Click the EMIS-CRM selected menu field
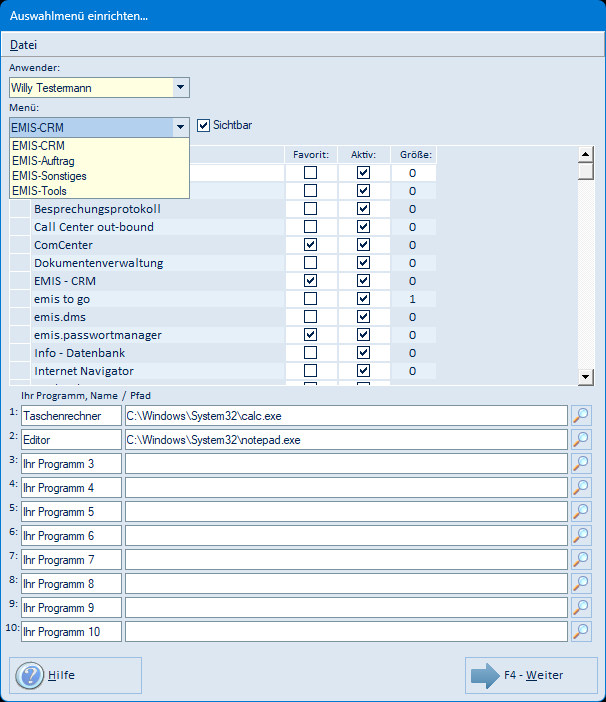Screen dimensions: 606x702 click(x=91, y=127)
